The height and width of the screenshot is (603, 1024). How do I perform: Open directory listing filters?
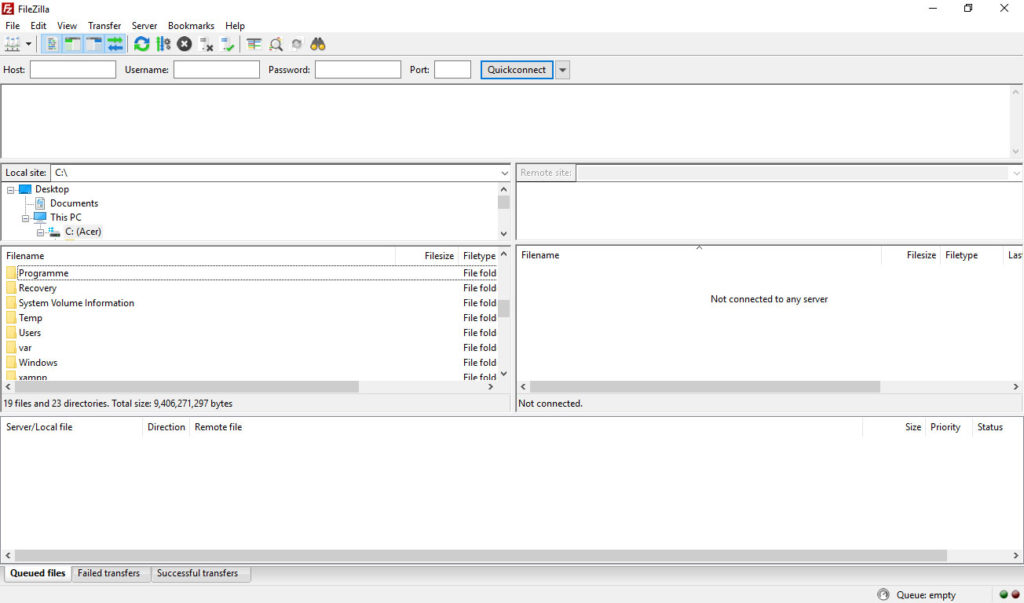pos(253,43)
